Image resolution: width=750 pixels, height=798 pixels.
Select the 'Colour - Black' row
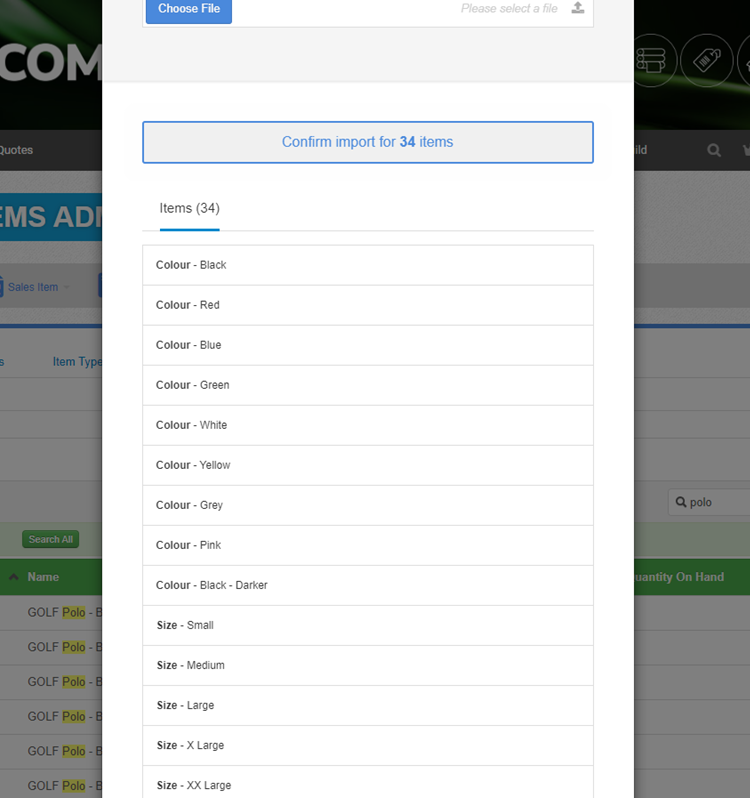(368, 265)
